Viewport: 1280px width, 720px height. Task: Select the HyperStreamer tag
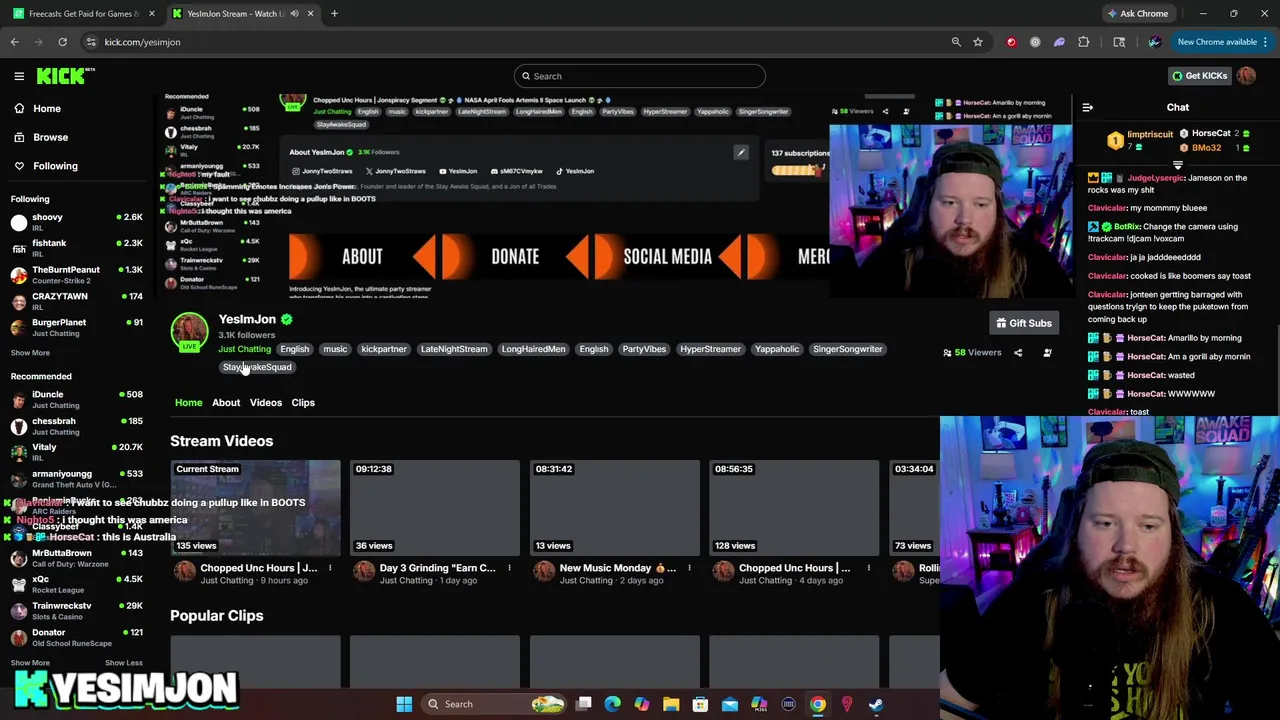point(710,349)
